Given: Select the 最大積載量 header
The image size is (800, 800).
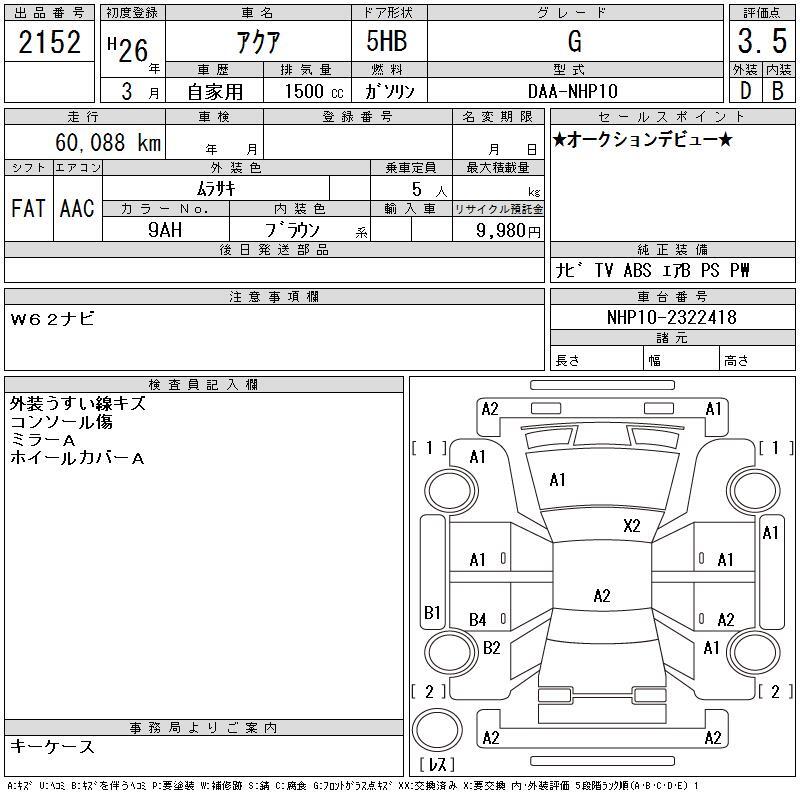Looking at the screenshot, I should [x=498, y=167].
